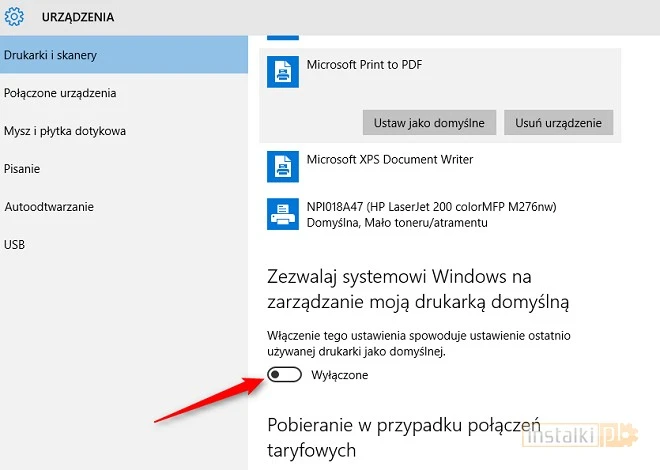This screenshot has width=660, height=470.
Task: Go to Połączone urządzenia
Action: coord(60,93)
